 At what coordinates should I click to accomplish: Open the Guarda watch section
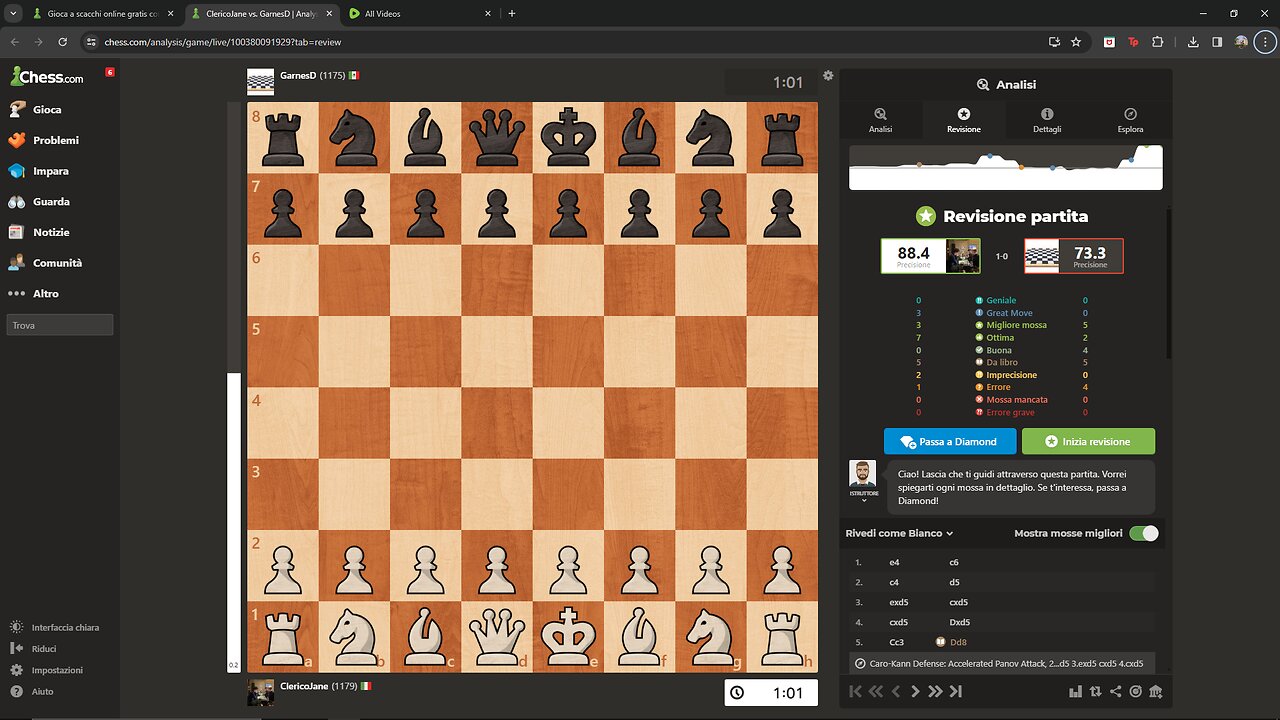pos(51,202)
